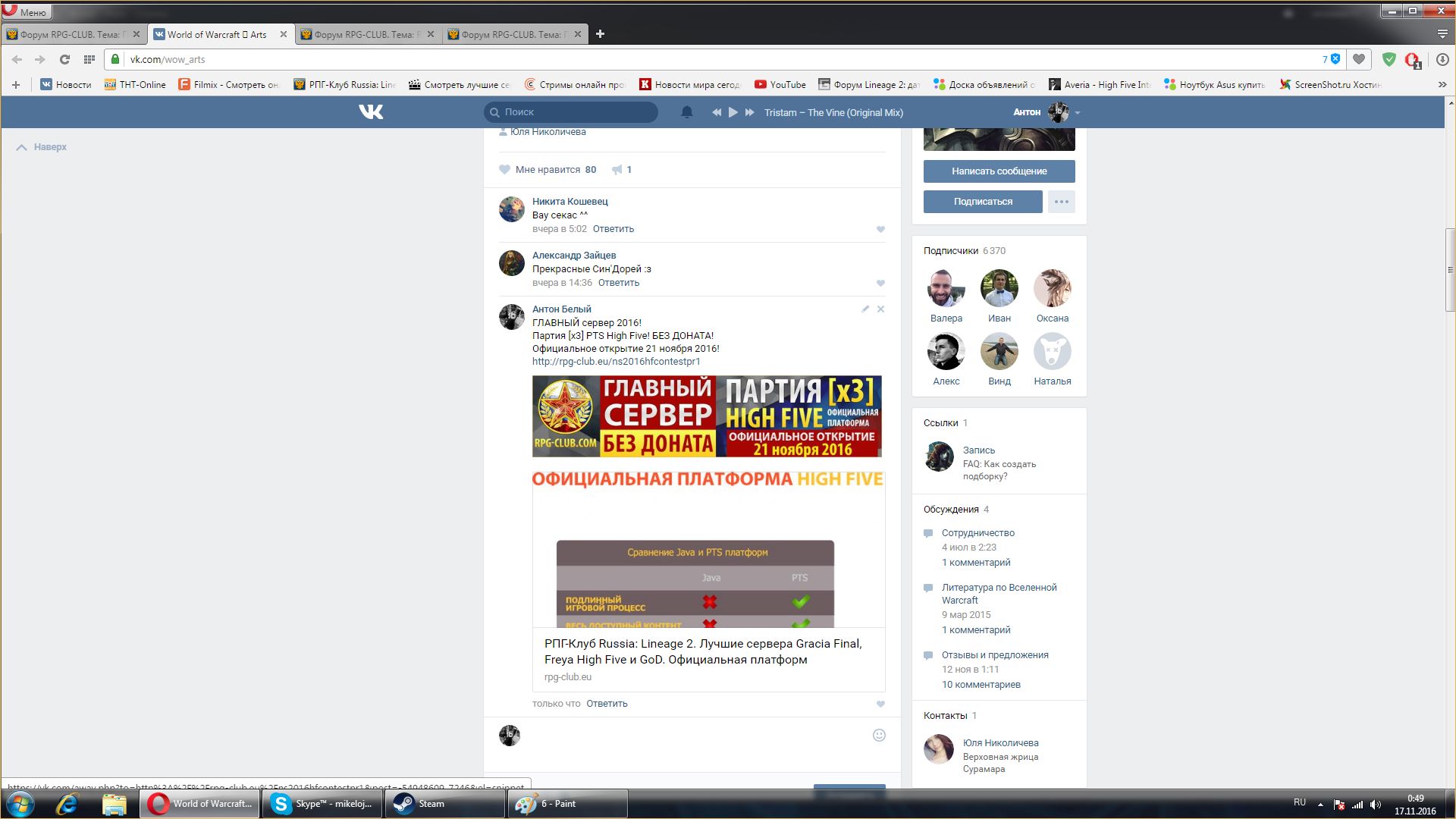Go to previous track in VK player

(x=716, y=112)
